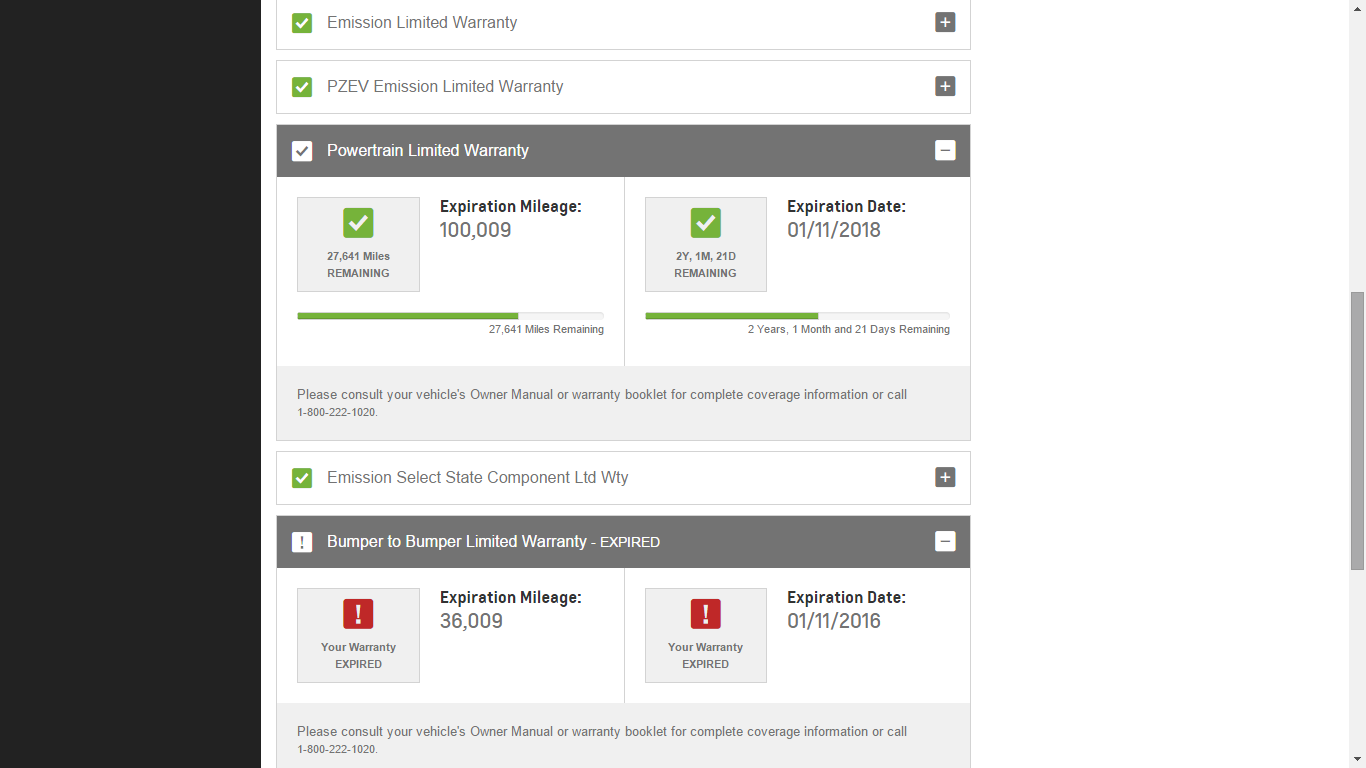Click white check icon beside Powertrain Limited Warranty
The height and width of the screenshot is (768, 1366).
(x=302, y=151)
